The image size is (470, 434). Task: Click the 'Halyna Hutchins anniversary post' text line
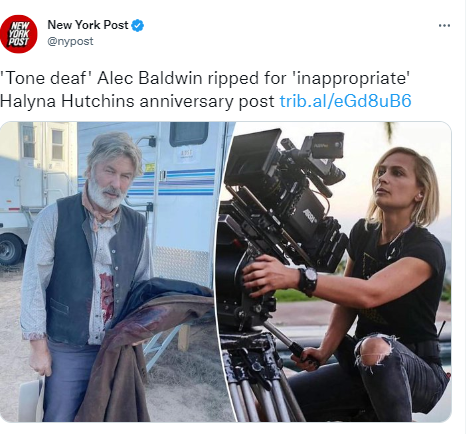click(137, 101)
